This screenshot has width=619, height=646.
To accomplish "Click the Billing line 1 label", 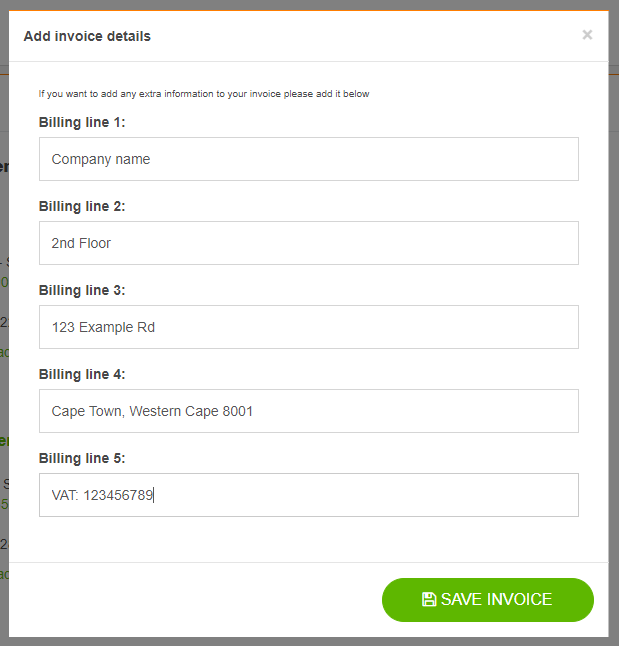I will point(82,122).
